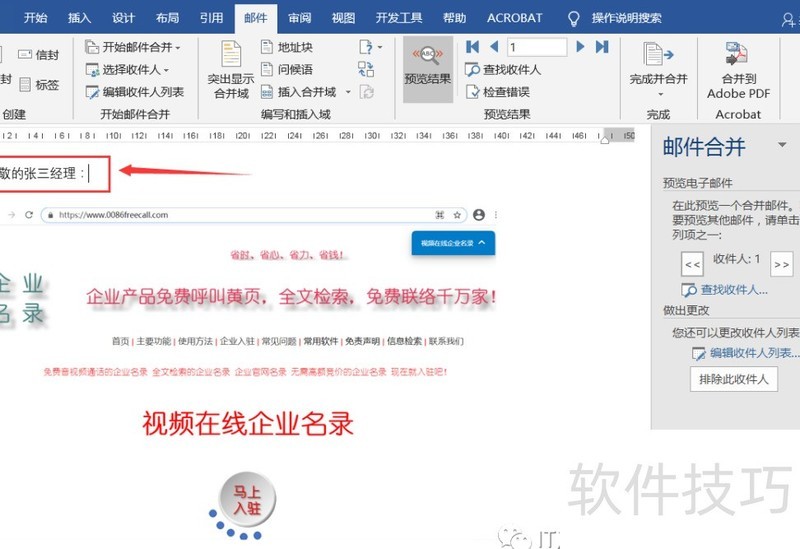The height and width of the screenshot is (549, 800).
Task: Insert 地址块 address block
Action: [287, 47]
